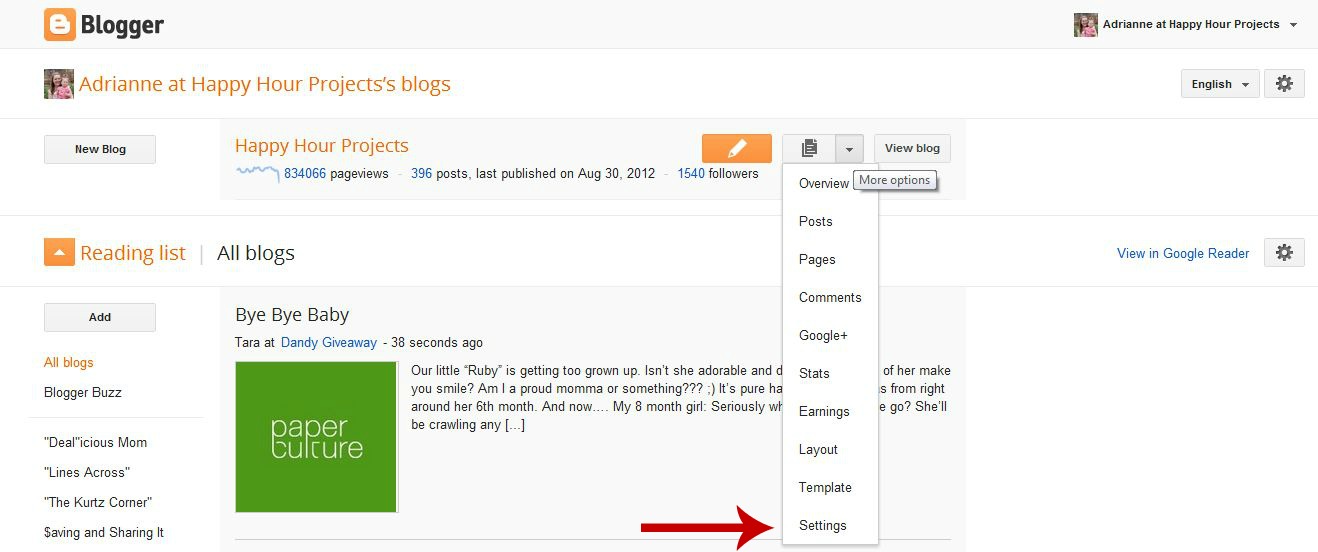Click the All blogs heading
Screen dimensions: 1318x552
coord(256,253)
